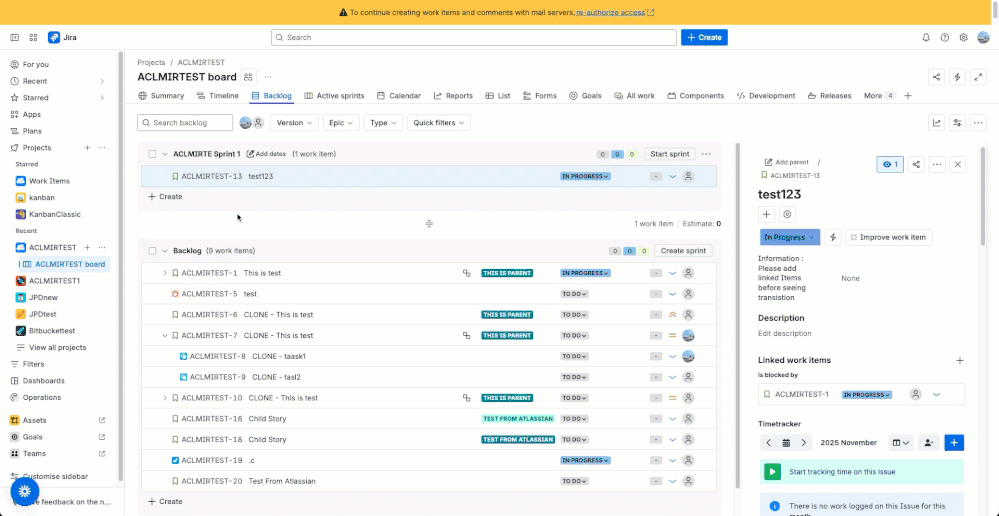The image size is (999, 516).
Task: Click the Start sprint button
Action: click(670, 154)
